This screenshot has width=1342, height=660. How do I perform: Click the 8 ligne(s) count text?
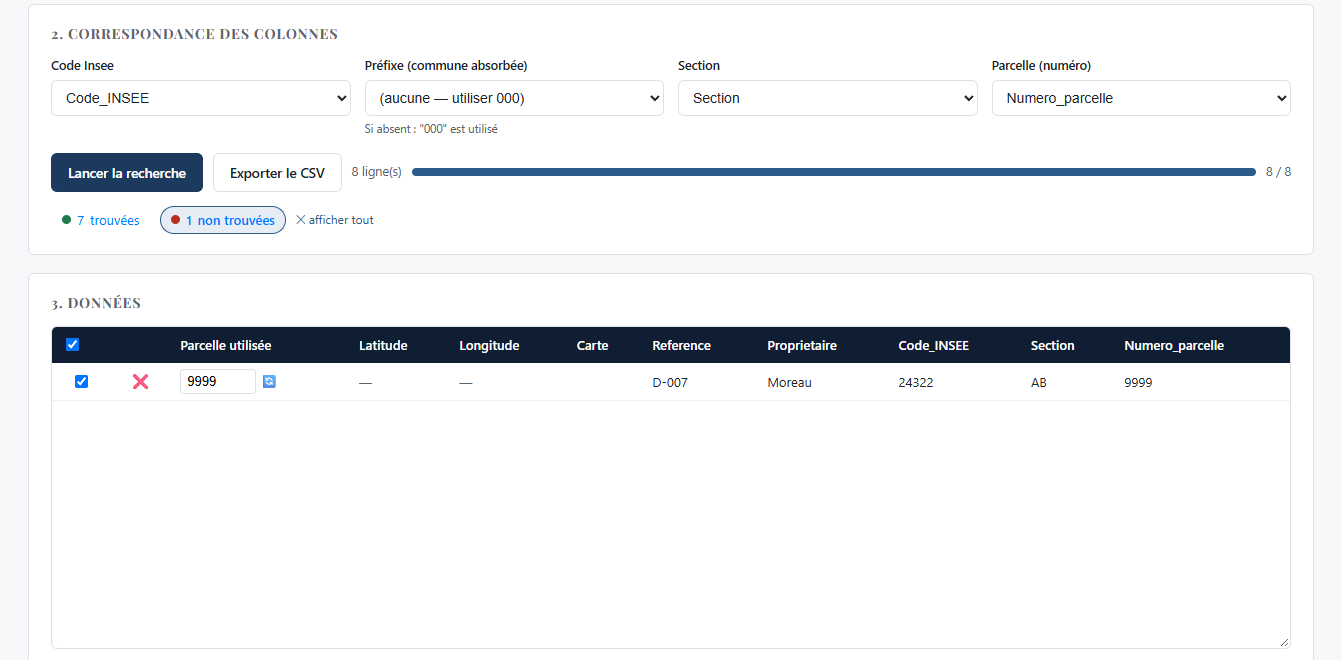(377, 172)
